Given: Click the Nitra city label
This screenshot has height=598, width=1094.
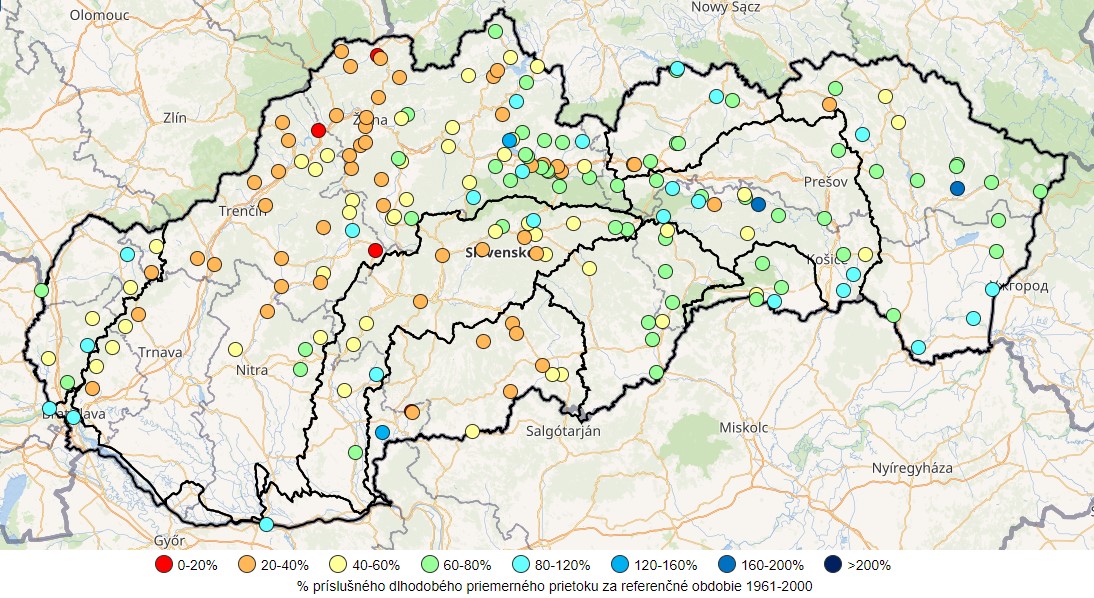Looking at the screenshot, I should tap(252, 370).
